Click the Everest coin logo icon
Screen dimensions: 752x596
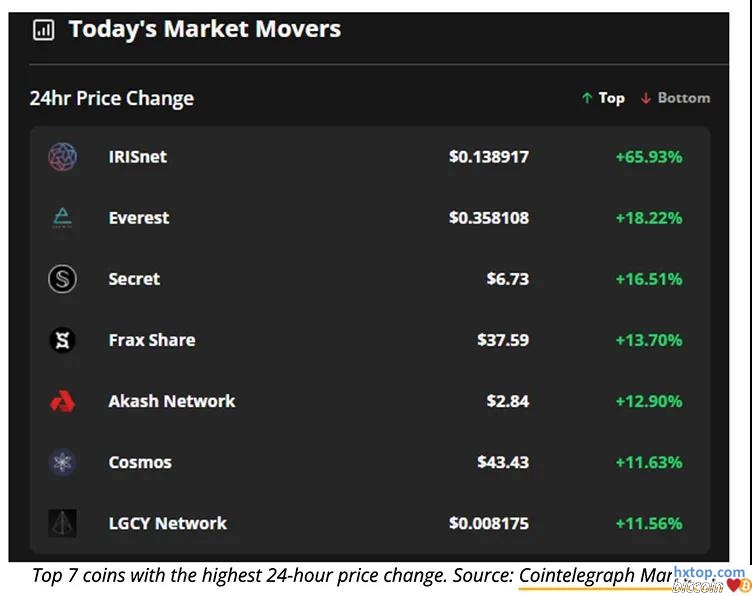(x=62, y=218)
